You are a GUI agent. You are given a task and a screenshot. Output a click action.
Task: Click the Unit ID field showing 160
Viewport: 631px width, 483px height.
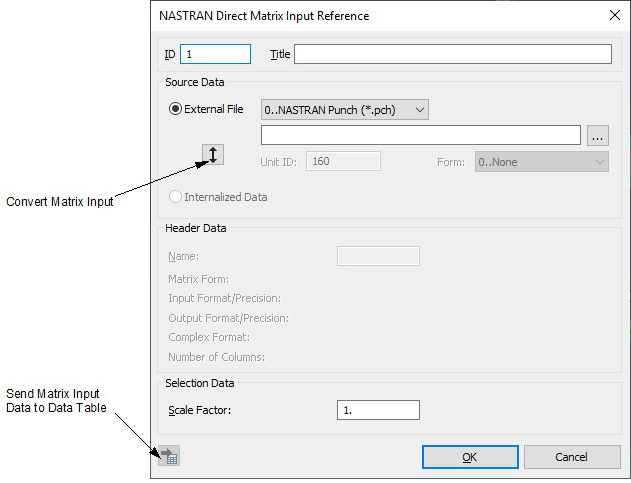[343, 161]
